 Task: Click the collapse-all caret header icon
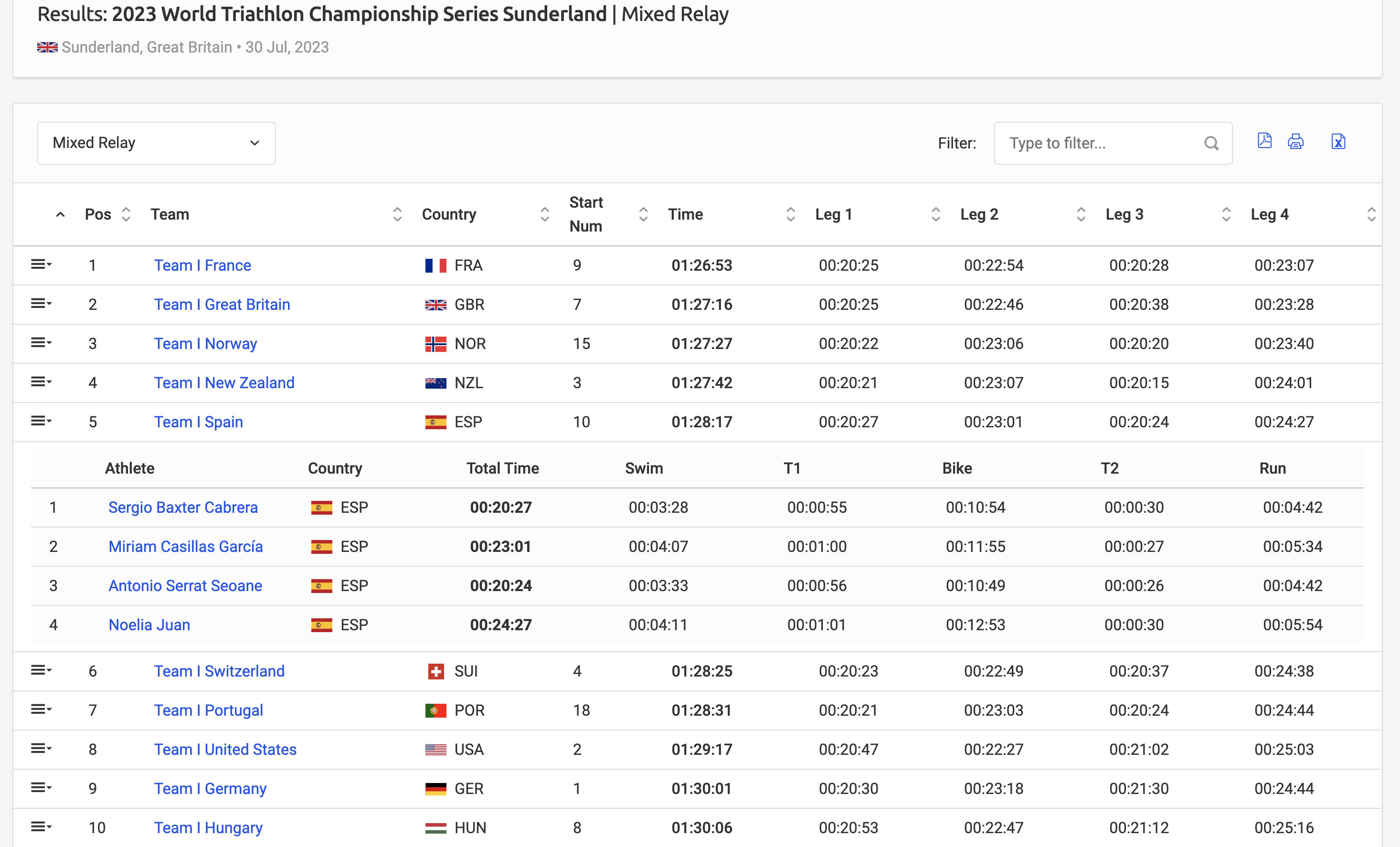tap(60, 214)
